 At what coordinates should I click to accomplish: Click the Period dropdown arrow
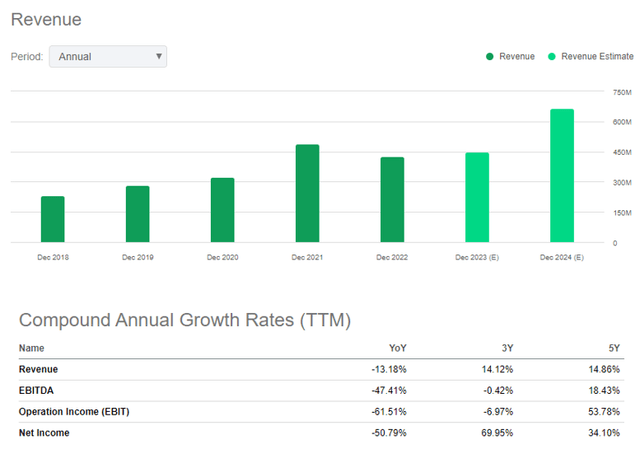click(x=159, y=57)
